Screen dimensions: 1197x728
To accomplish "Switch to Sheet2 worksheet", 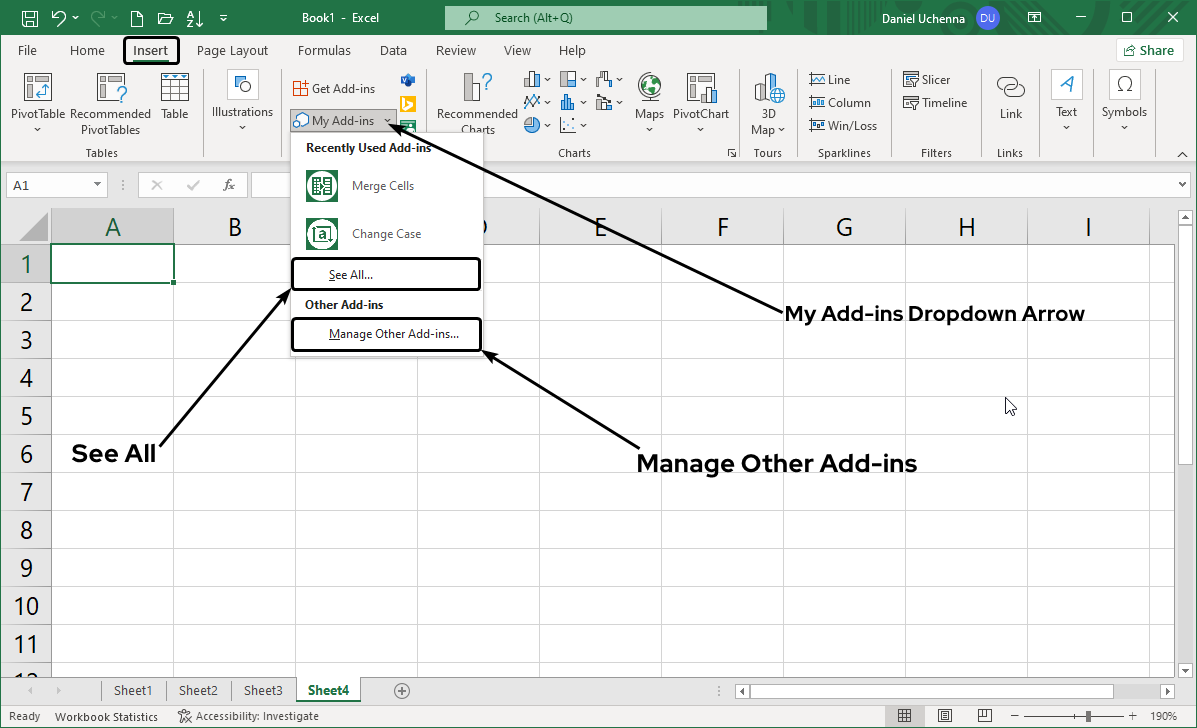I will [197, 690].
